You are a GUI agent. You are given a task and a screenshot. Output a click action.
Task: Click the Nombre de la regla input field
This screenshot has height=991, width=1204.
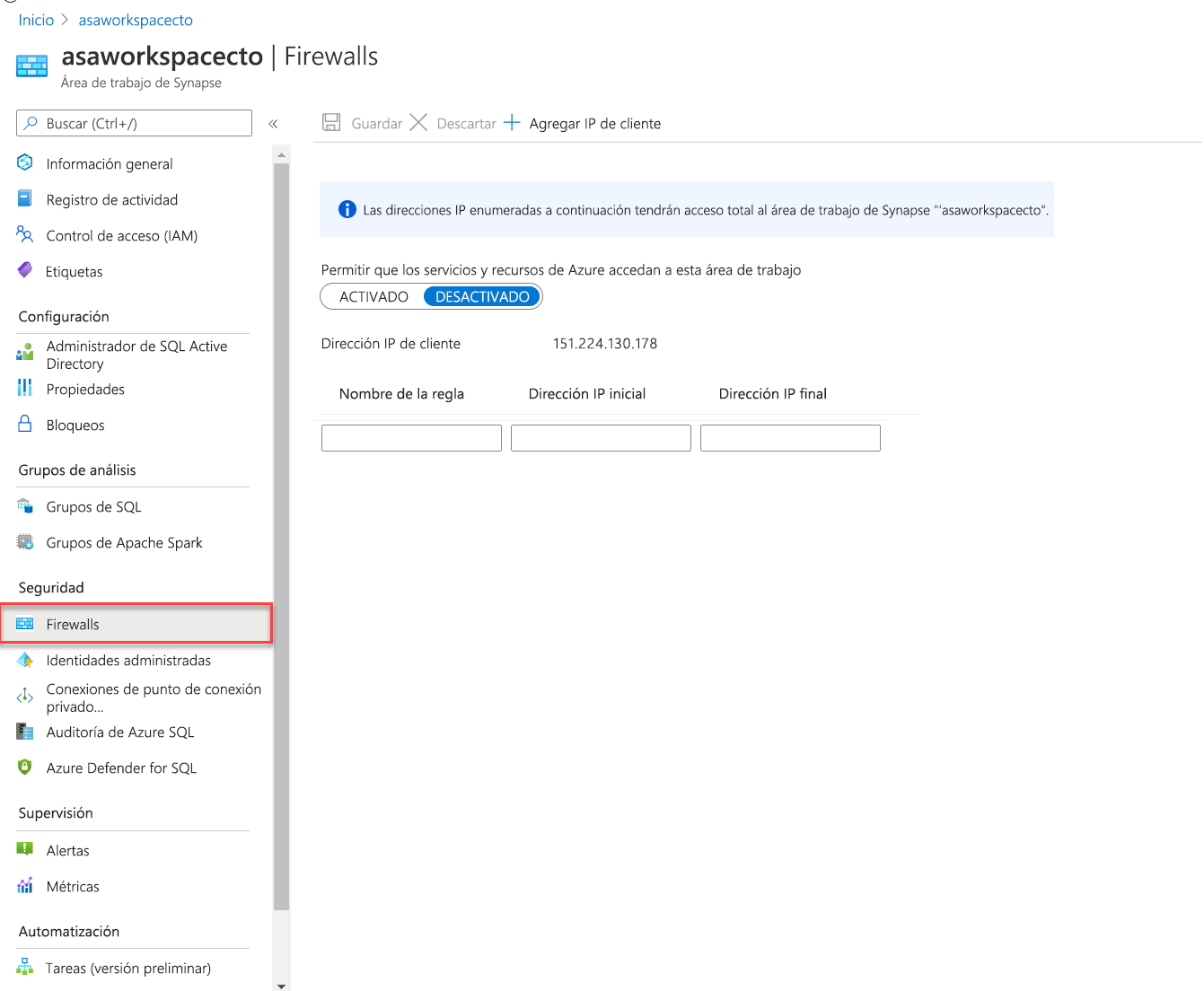tap(411, 438)
